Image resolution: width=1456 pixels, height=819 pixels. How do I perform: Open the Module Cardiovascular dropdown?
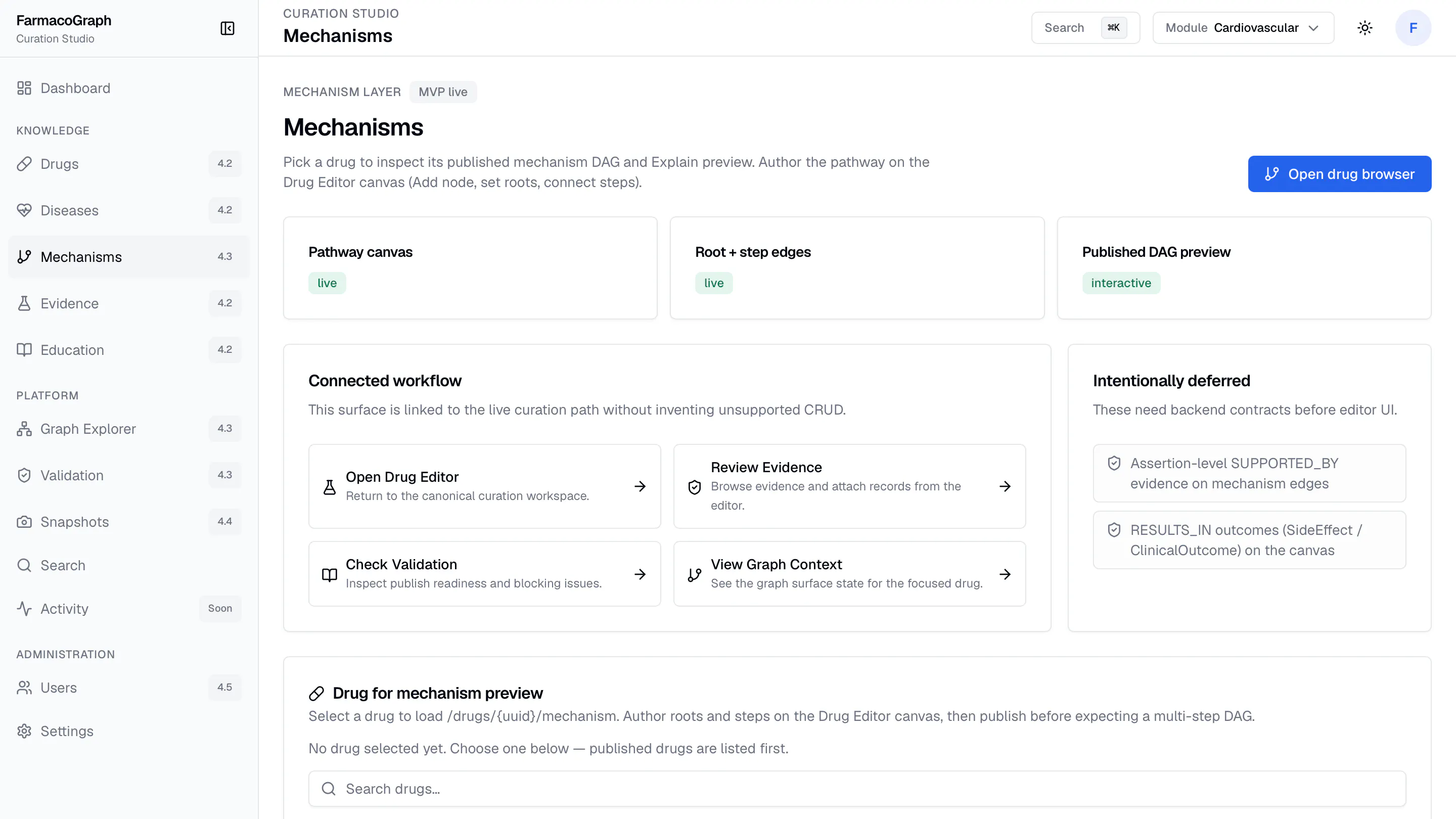point(1243,28)
